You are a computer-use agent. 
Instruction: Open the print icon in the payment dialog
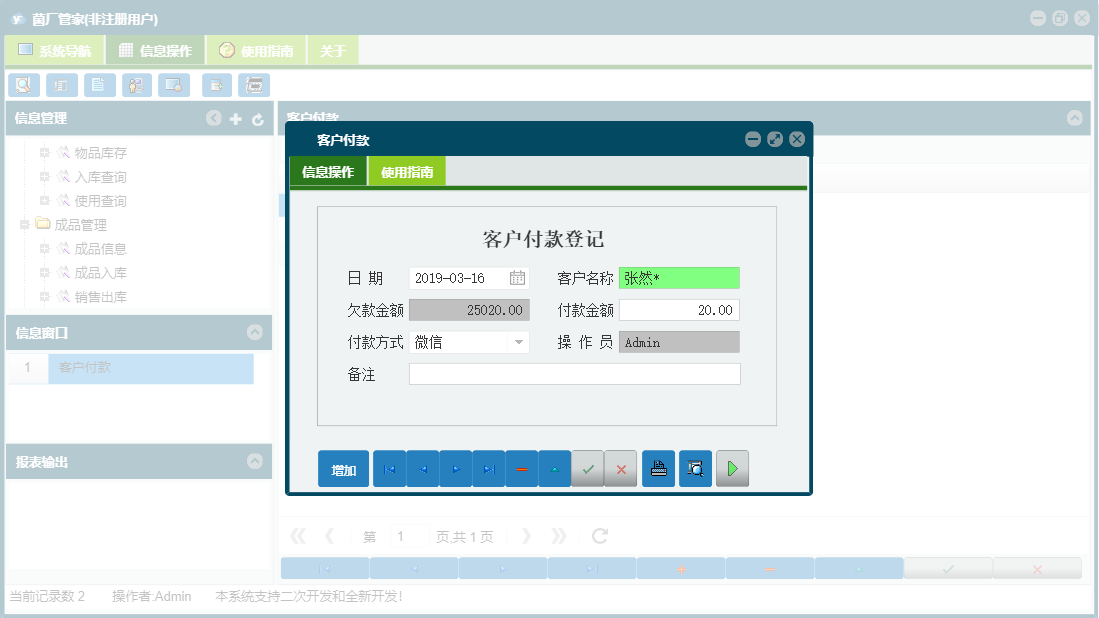(x=658, y=468)
